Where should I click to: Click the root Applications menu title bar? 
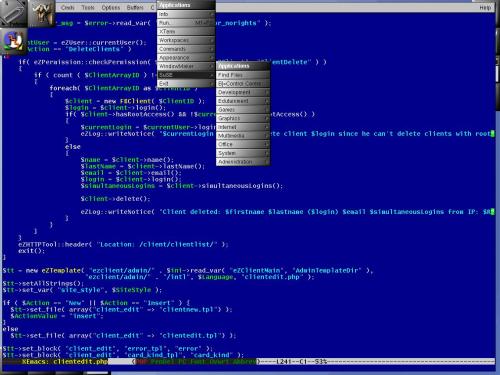[186, 5]
